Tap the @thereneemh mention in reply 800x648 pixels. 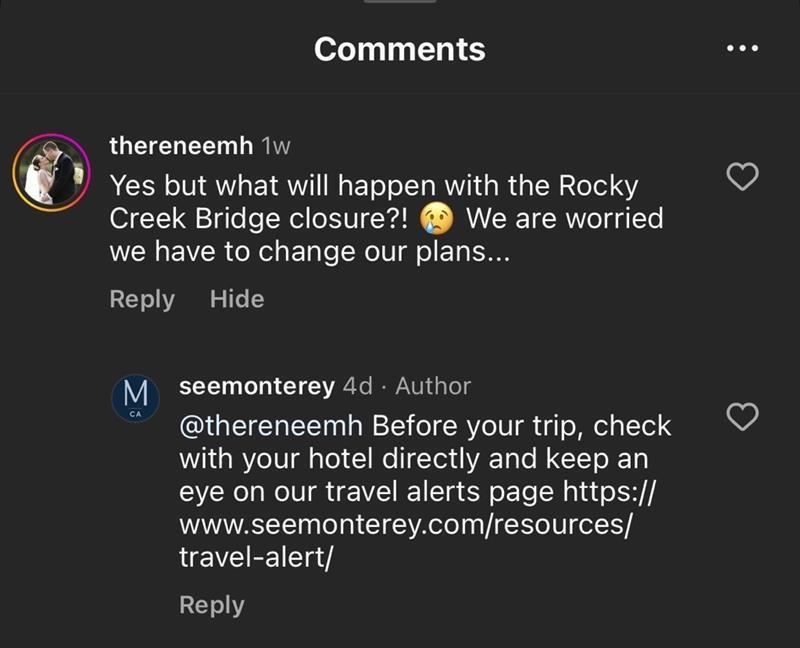(271, 426)
